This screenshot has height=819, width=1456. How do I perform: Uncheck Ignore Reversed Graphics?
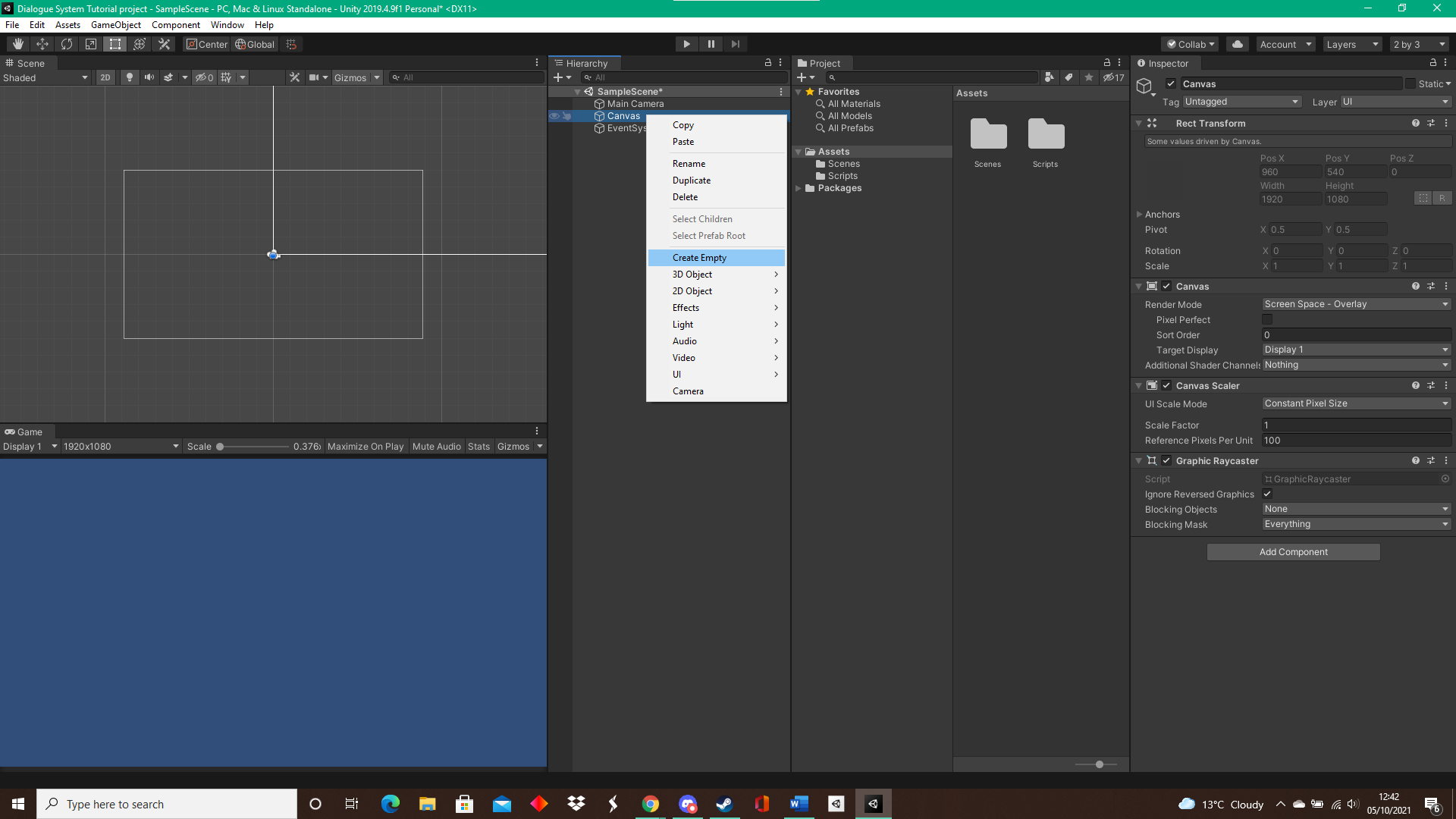1267,494
